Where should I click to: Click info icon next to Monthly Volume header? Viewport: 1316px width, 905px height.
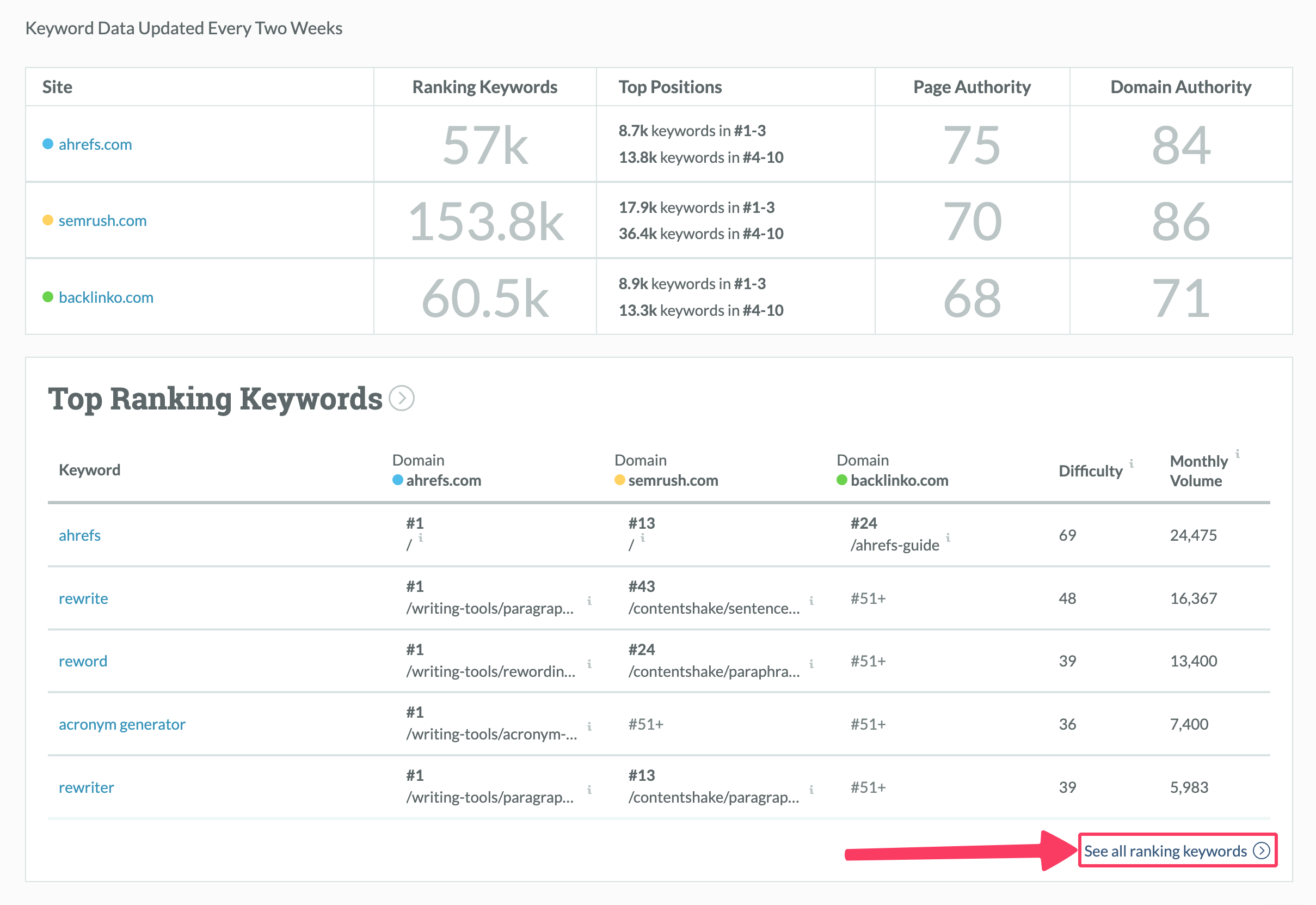pos(1238,454)
